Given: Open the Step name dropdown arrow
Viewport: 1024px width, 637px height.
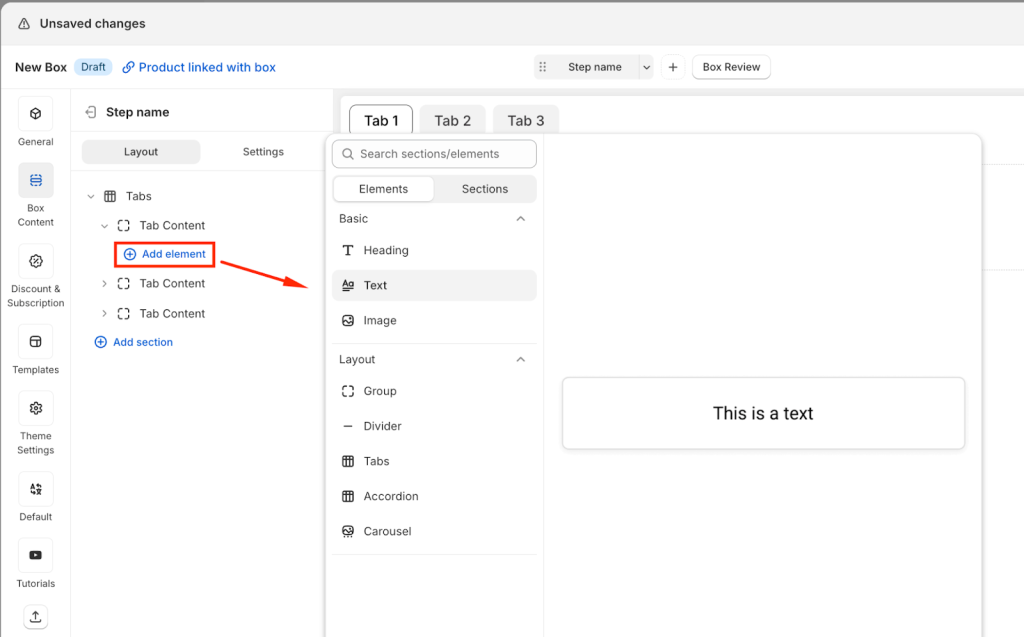Looking at the screenshot, I should point(646,67).
